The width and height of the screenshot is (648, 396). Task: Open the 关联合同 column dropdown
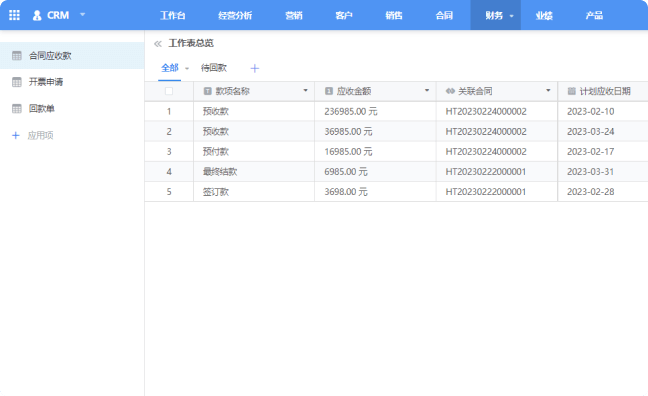548,91
